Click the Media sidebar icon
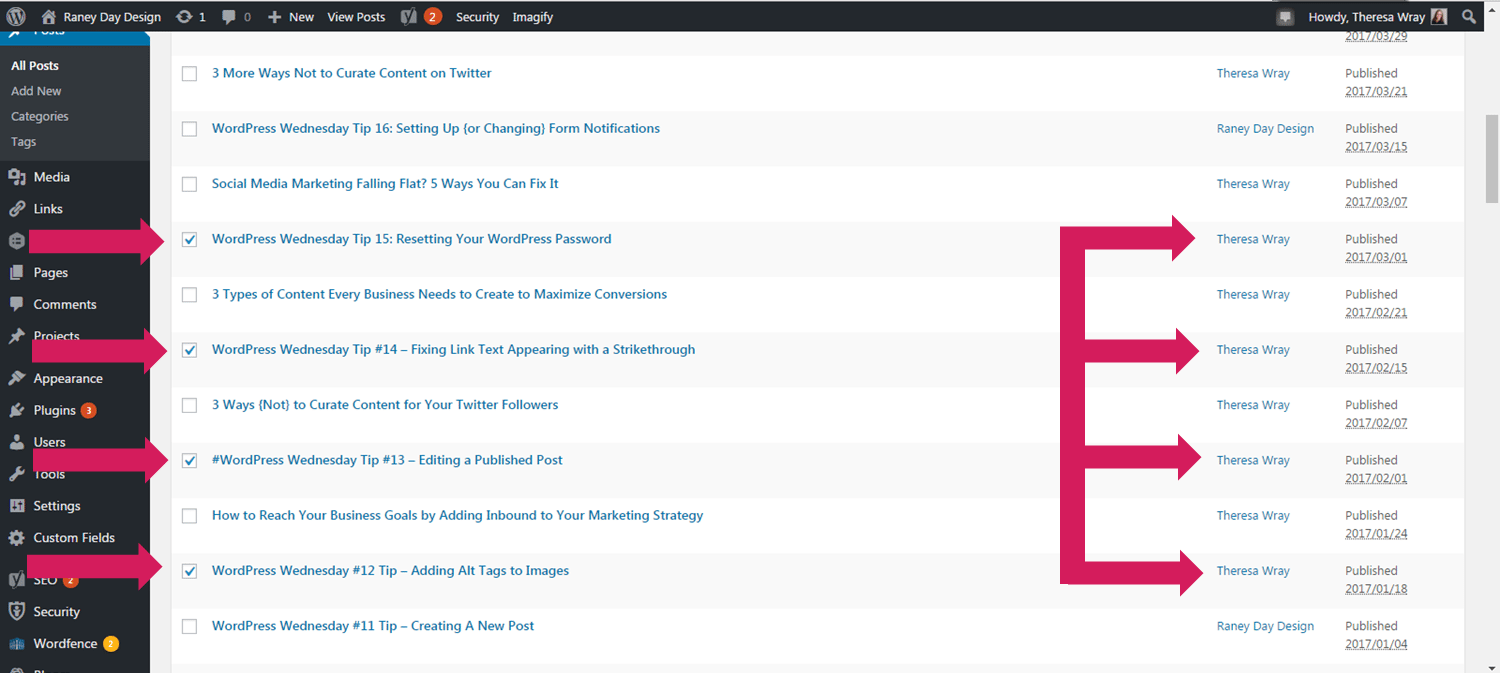 click(x=17, y=177)
